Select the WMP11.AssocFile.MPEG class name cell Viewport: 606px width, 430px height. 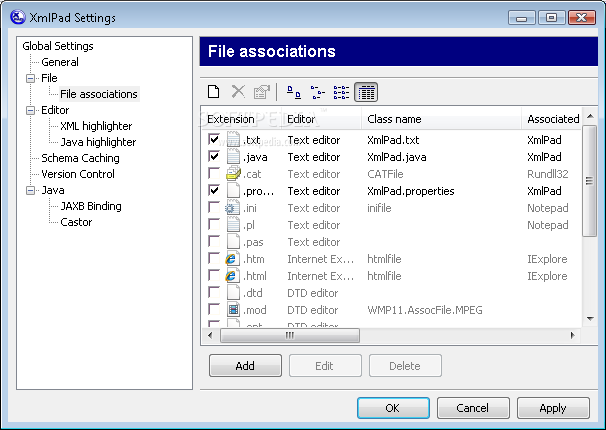(425, 310)
